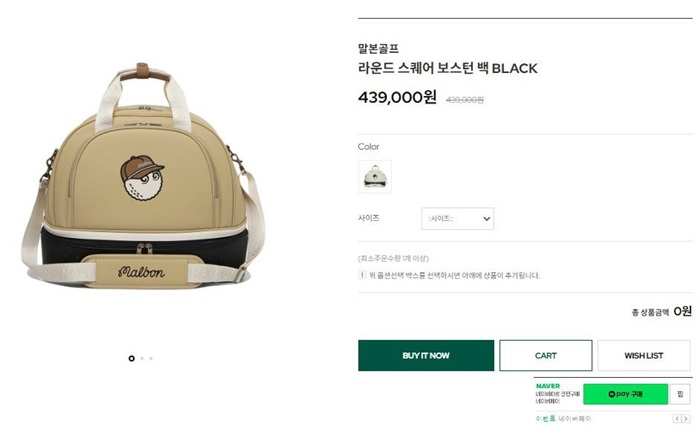Click the NAVER logo text
The height and width of the screenshot is (429, 700).
tap(548, 385)
